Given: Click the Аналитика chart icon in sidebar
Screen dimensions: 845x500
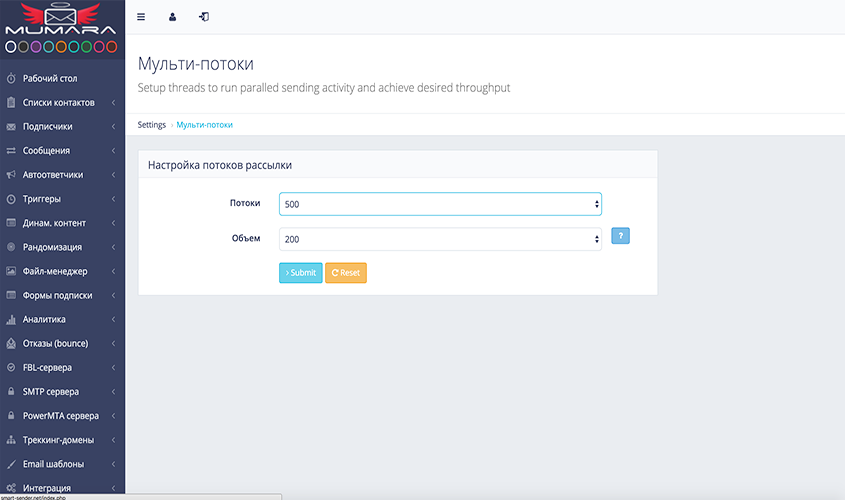Looking at the screenshot, I should pos(11,319).
